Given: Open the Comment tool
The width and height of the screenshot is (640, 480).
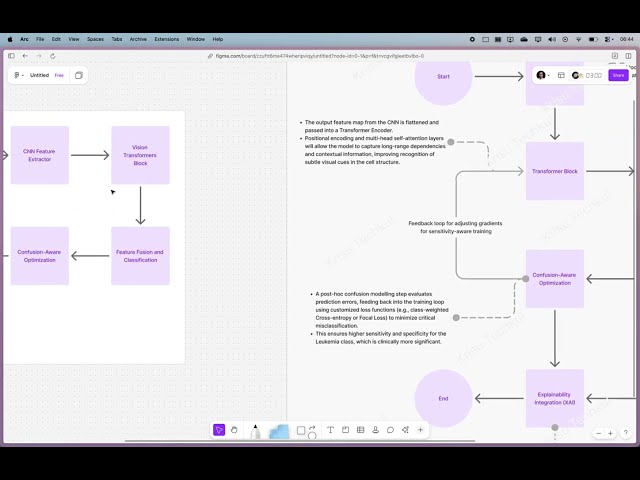Looking at the screenshot, I should tap(390, 430).
